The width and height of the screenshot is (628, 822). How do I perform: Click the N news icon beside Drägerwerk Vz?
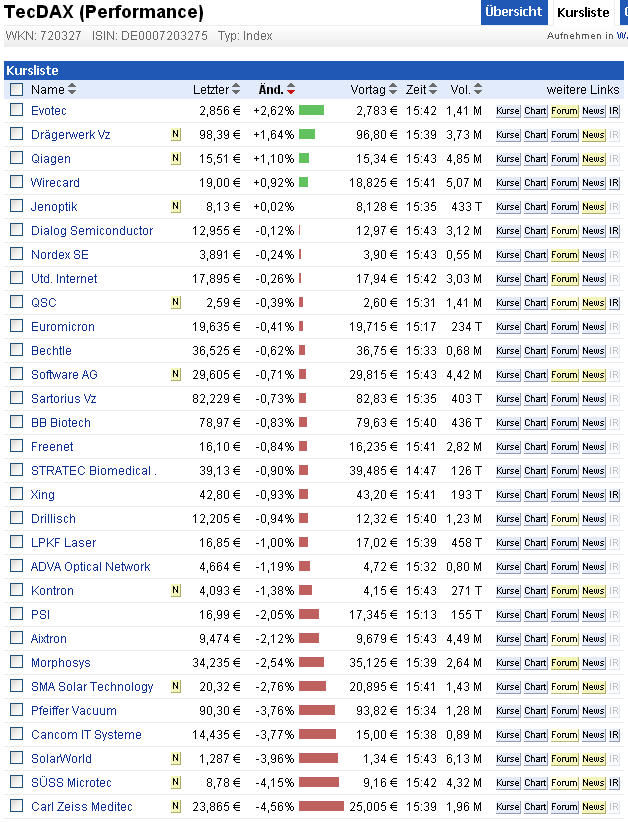[176, 135]
